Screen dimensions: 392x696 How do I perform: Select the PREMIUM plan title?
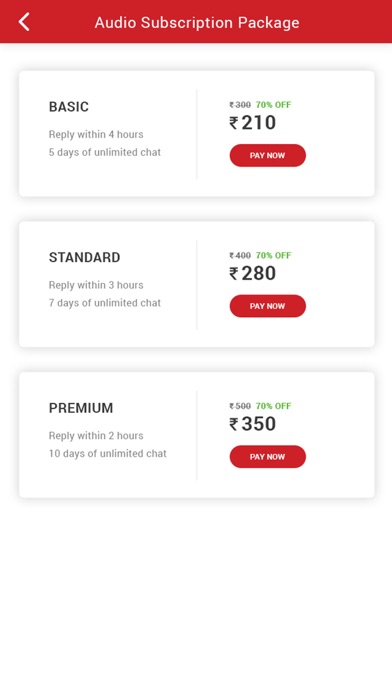point(81,407)
